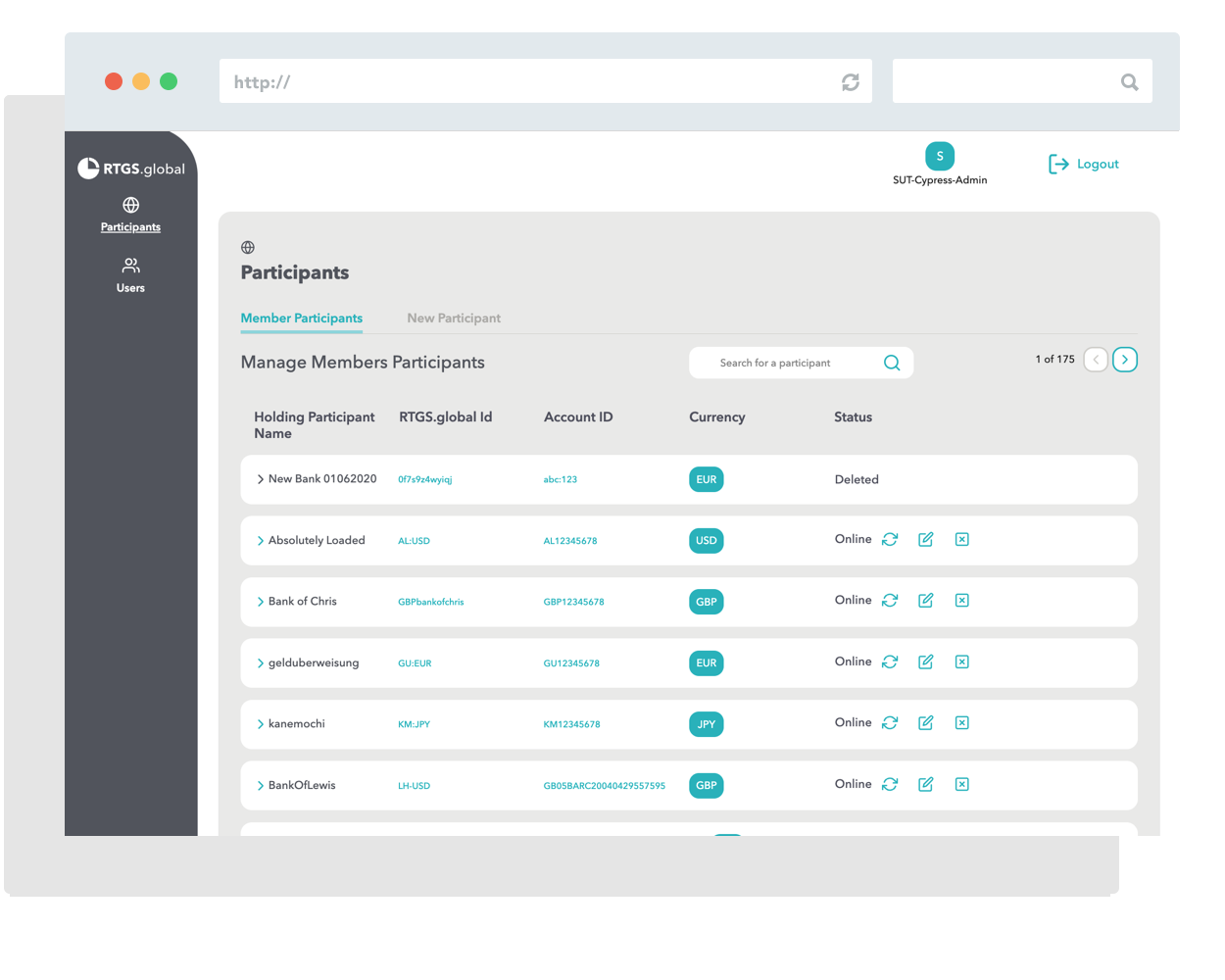Click the browser search magnifier icon
This screenshot has height=980, width=1225.
tap(1130, 82)
